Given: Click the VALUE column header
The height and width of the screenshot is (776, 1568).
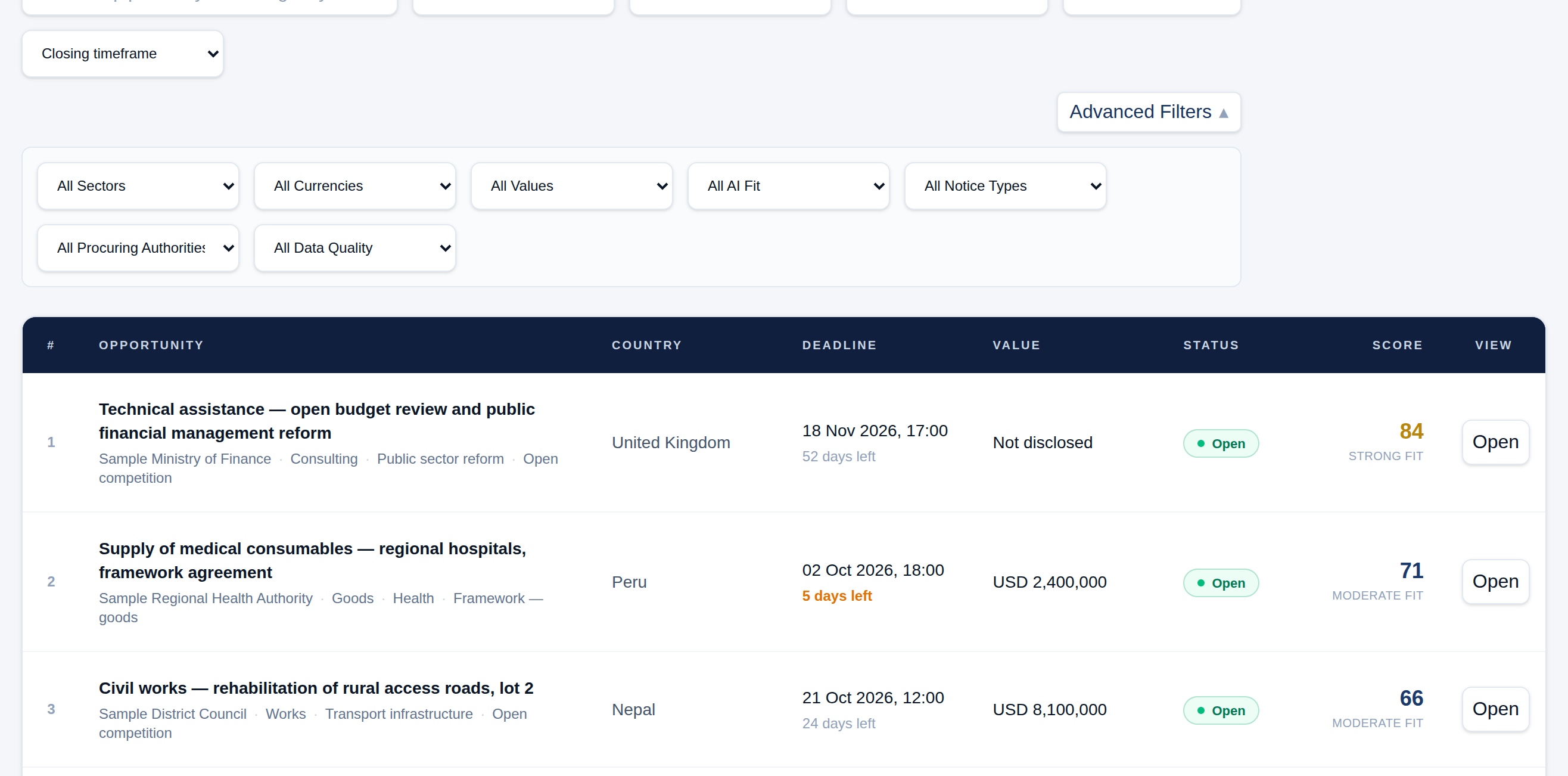Looking at the screenshot, I should click(1016, 345).
